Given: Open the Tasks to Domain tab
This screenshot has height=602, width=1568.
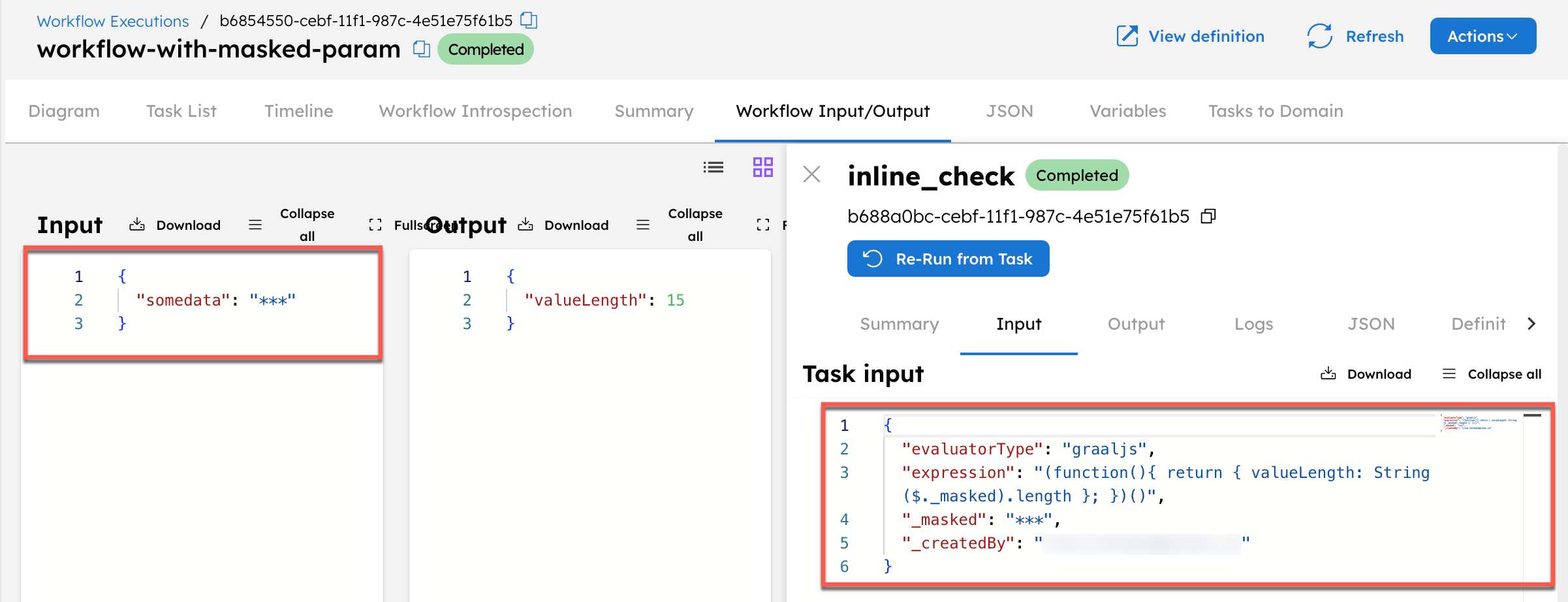Looking at the screenshot, I should (1276, 111).
